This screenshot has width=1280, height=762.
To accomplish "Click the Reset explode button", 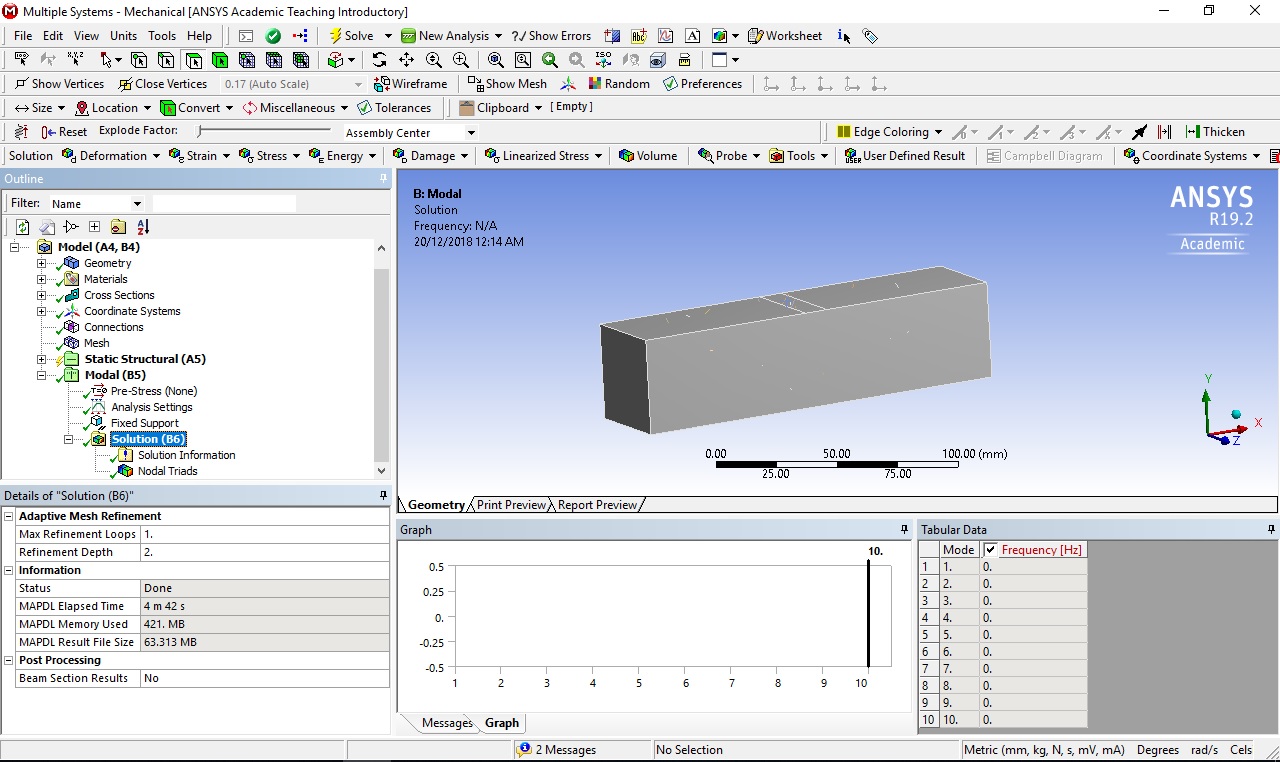I will tap(64, 132).
